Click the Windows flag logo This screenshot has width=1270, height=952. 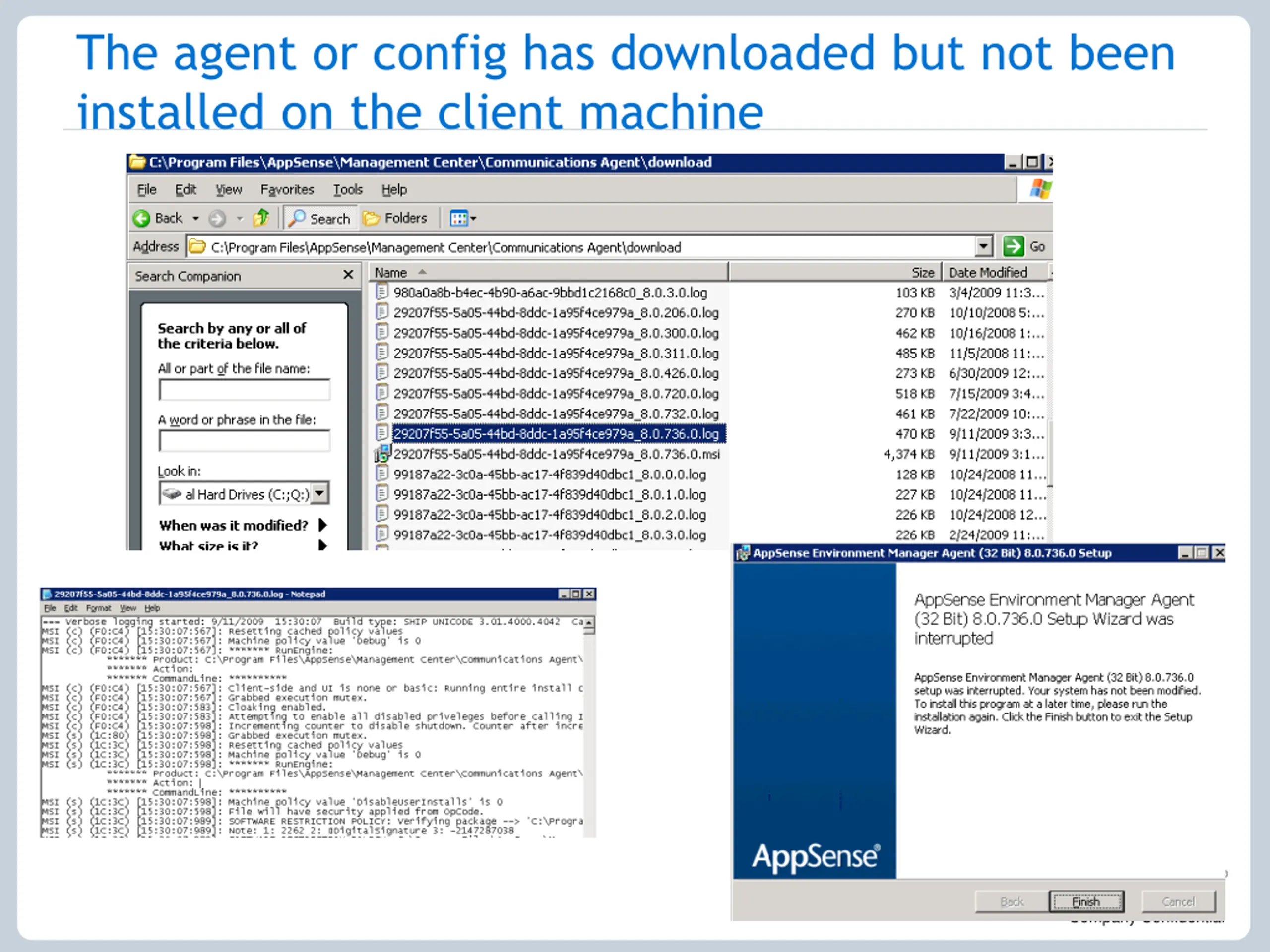click(1040, 189)
